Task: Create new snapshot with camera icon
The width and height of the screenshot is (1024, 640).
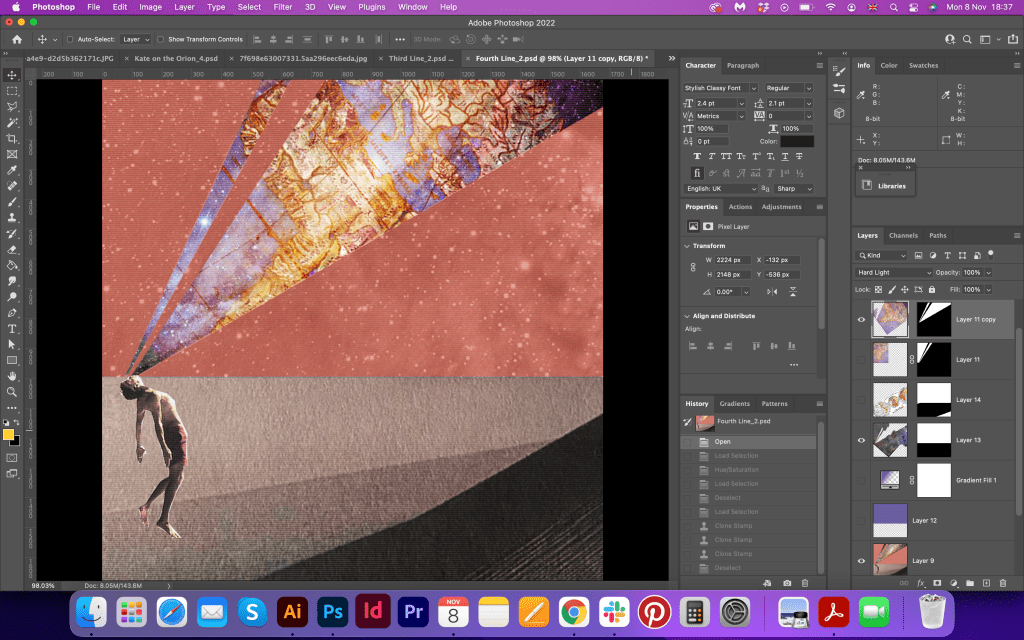Action: (x=787, y=582)
